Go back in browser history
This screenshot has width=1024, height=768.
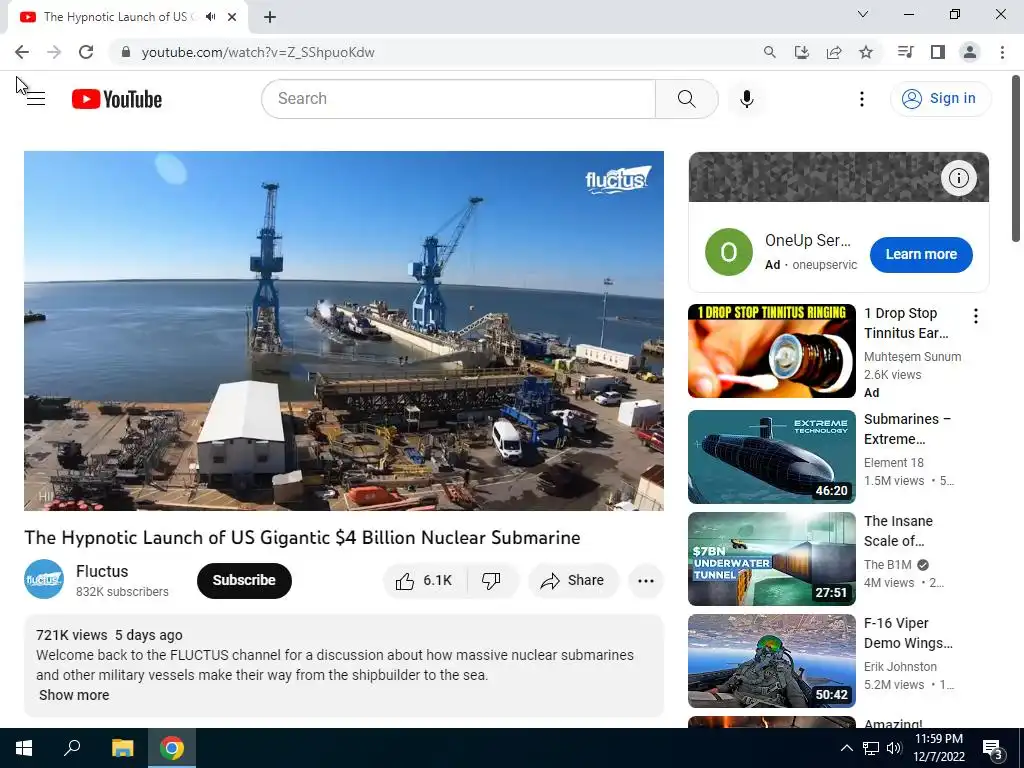22,52
